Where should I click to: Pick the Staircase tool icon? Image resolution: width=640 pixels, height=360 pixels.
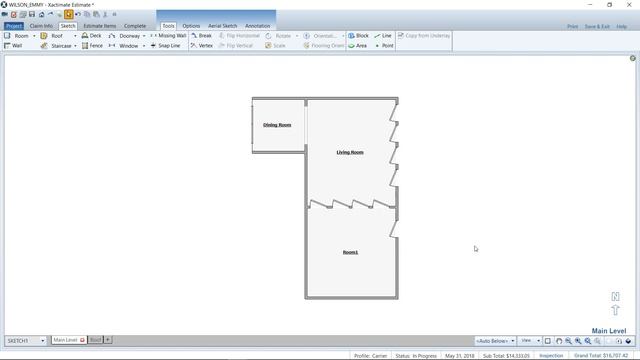[44, 46]
